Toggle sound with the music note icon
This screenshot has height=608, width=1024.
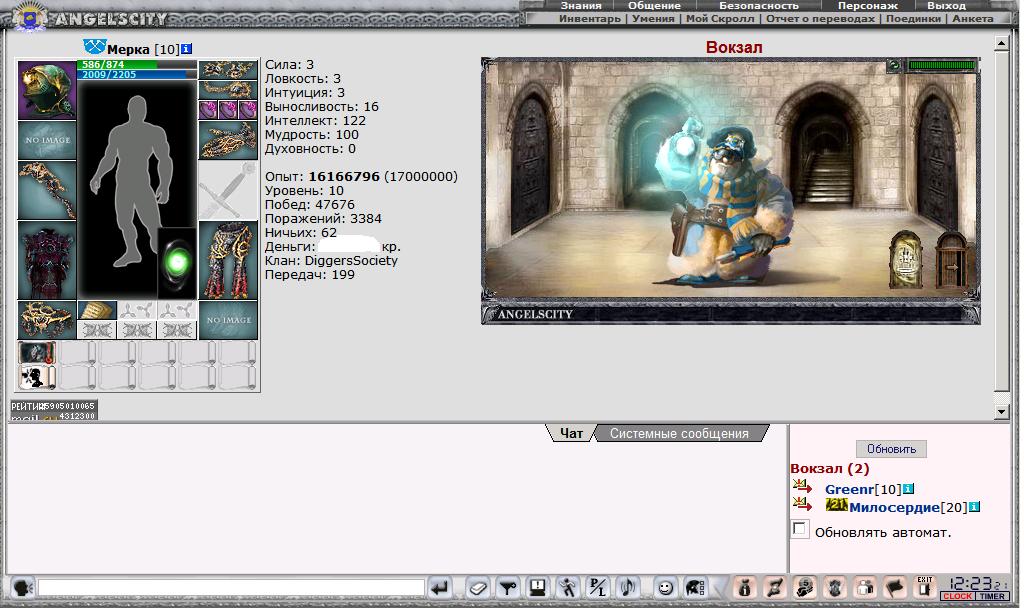tap(628, 588)
